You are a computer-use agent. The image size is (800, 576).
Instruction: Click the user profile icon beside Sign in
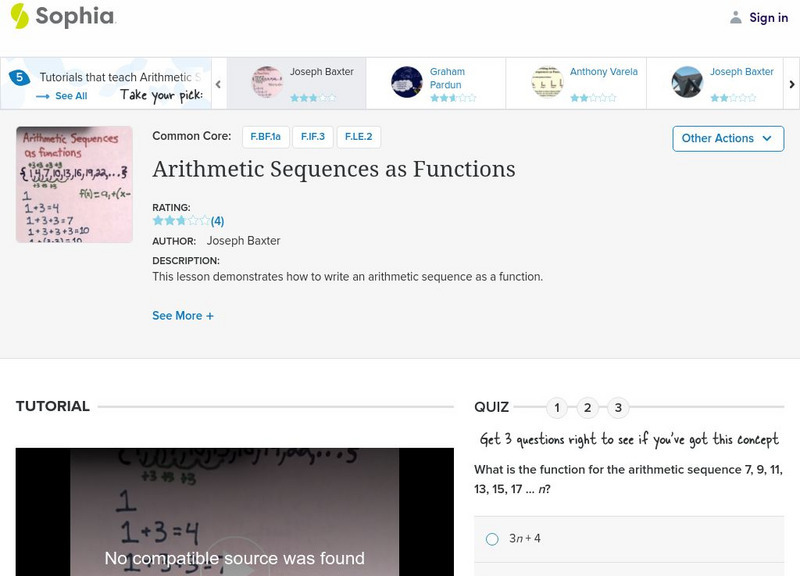point(735,17)
